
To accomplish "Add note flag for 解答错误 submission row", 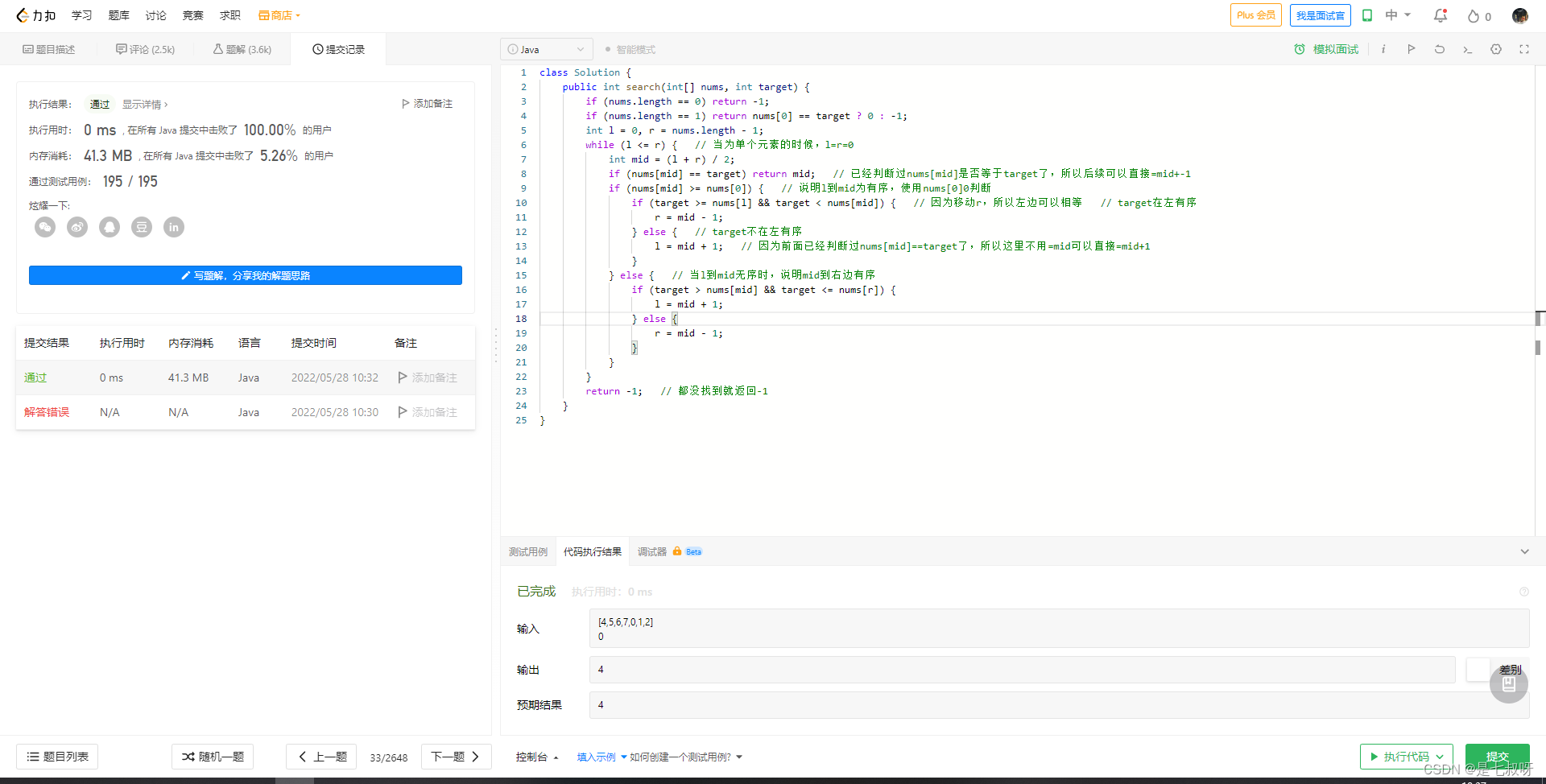I will pos(428,412).
